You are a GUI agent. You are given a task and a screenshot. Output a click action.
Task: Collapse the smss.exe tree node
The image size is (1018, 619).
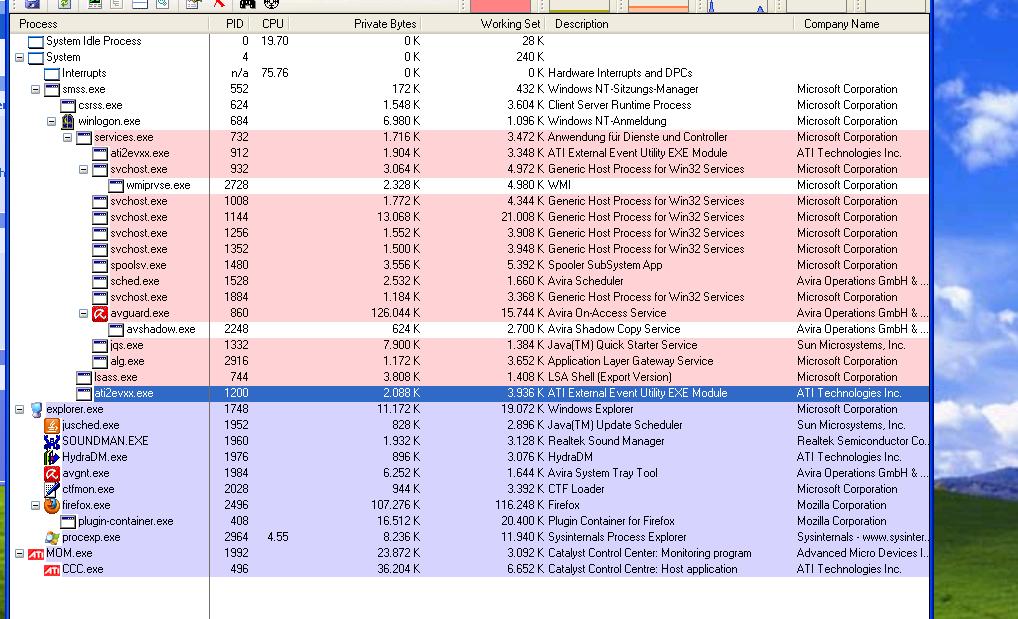36,89
